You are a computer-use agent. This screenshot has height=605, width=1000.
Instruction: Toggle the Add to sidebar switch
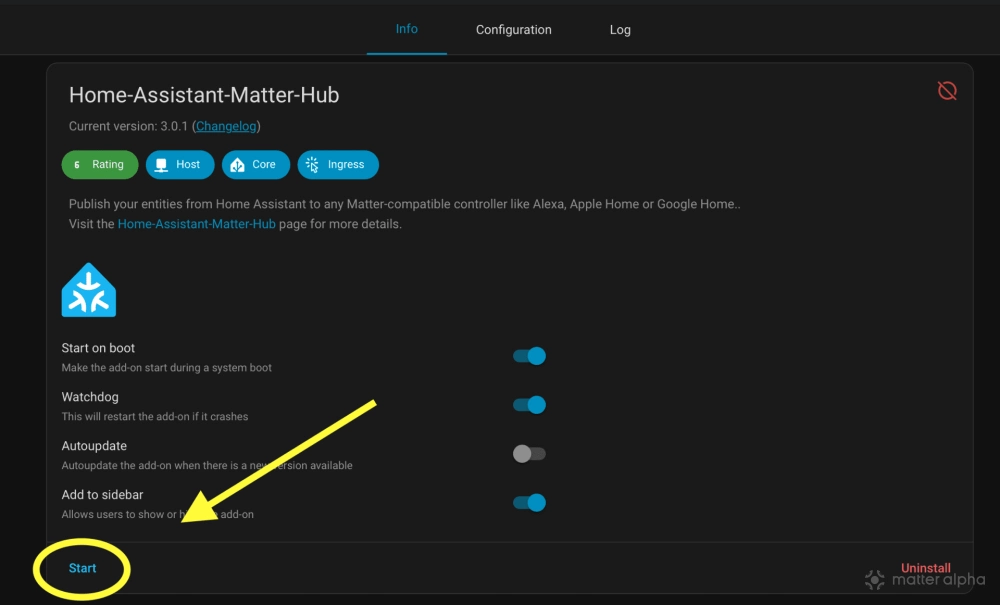529,503
